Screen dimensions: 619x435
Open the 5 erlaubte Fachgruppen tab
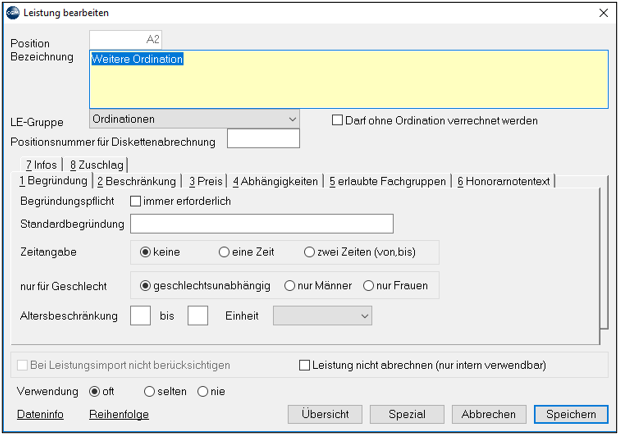tap(388, 181)
